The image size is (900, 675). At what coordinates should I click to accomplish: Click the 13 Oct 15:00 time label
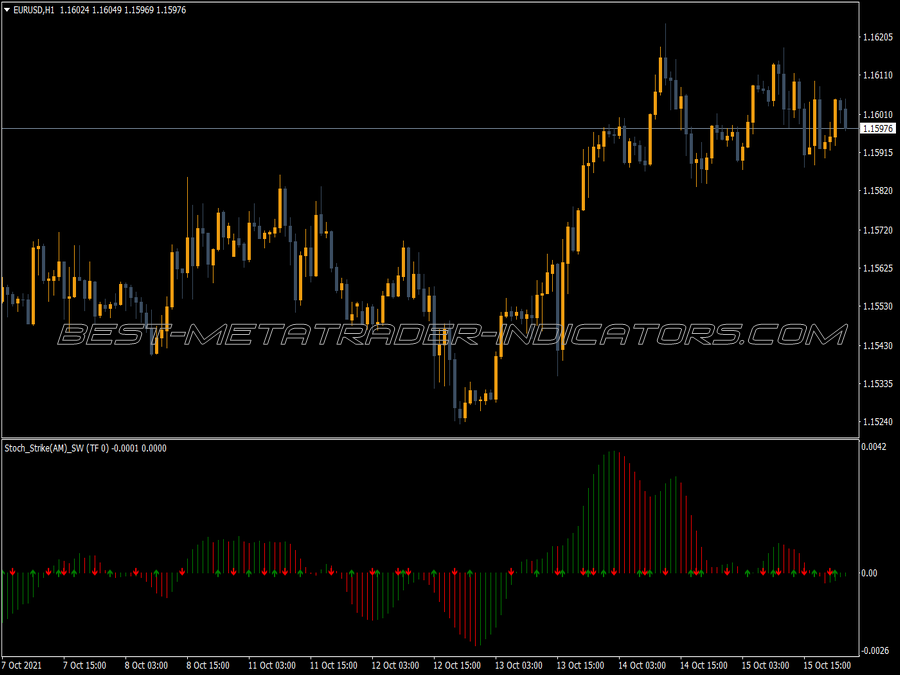(x=580, y=665)
